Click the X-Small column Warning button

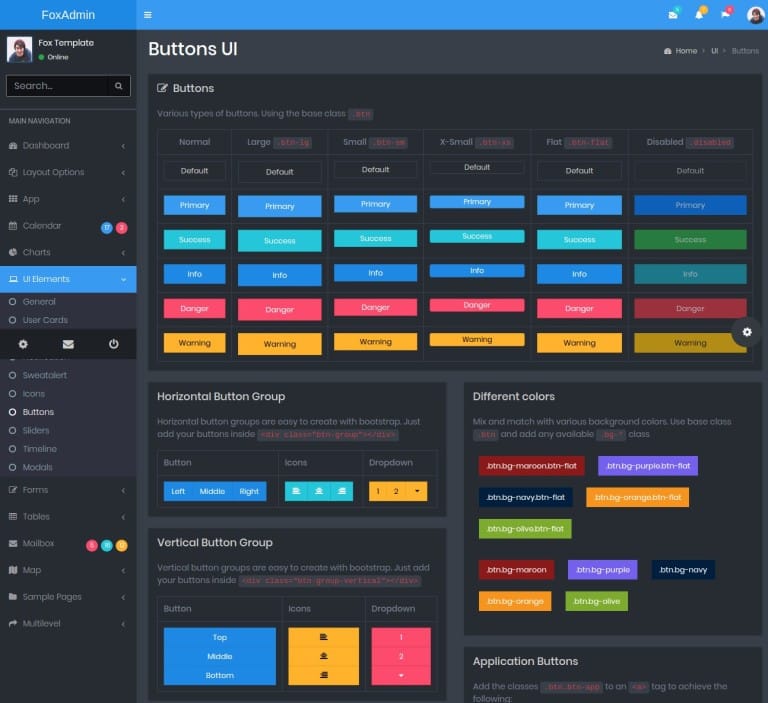tap(477, 339)
